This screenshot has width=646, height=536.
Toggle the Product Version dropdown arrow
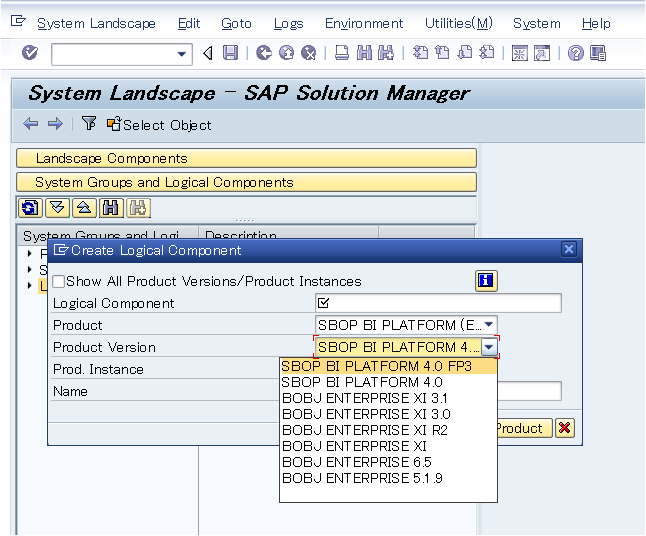(x=489, y=347)
